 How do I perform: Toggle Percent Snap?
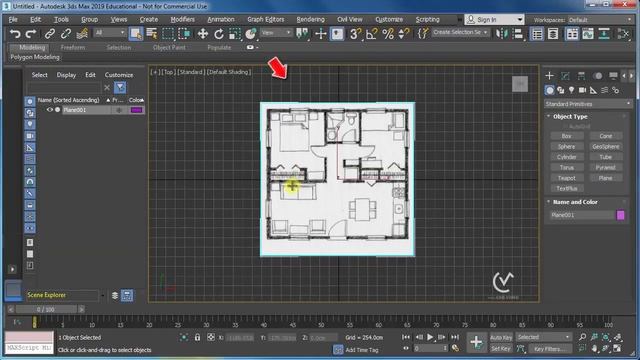click(388, 33)
